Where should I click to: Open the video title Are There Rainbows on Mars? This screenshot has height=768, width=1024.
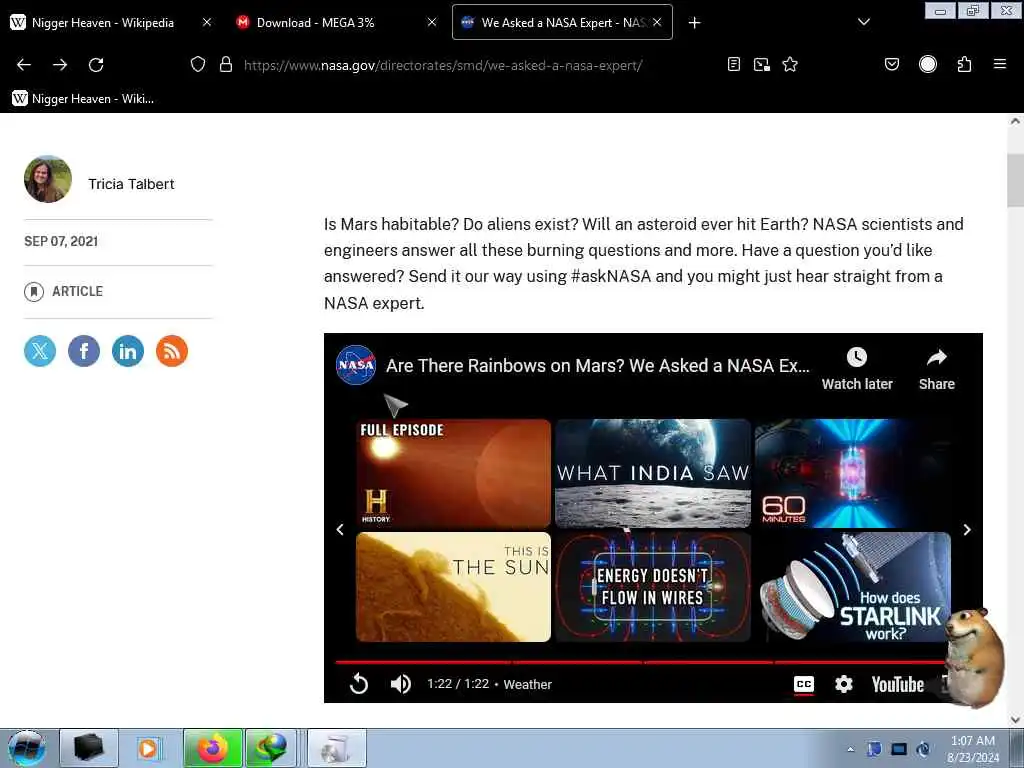(x=598, y=366)
